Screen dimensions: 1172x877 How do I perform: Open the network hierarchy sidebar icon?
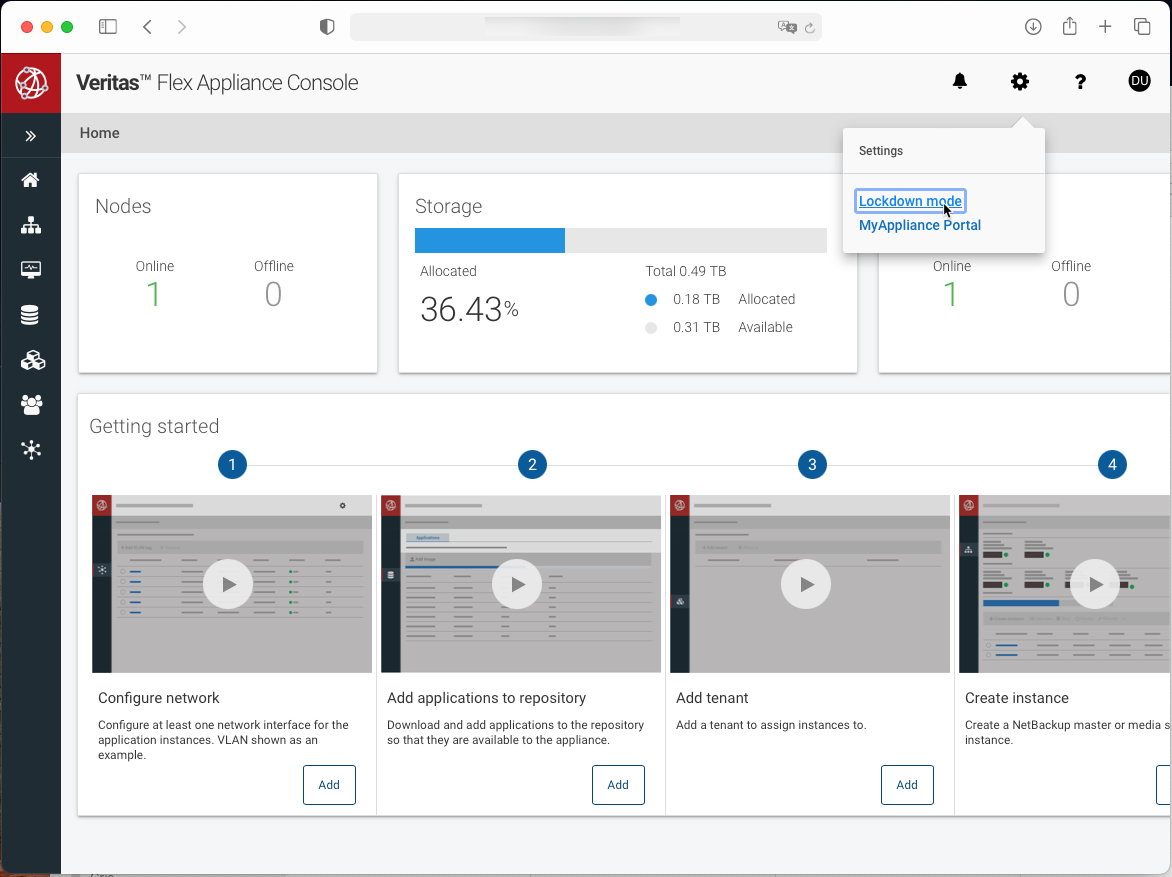coord(31,225)
